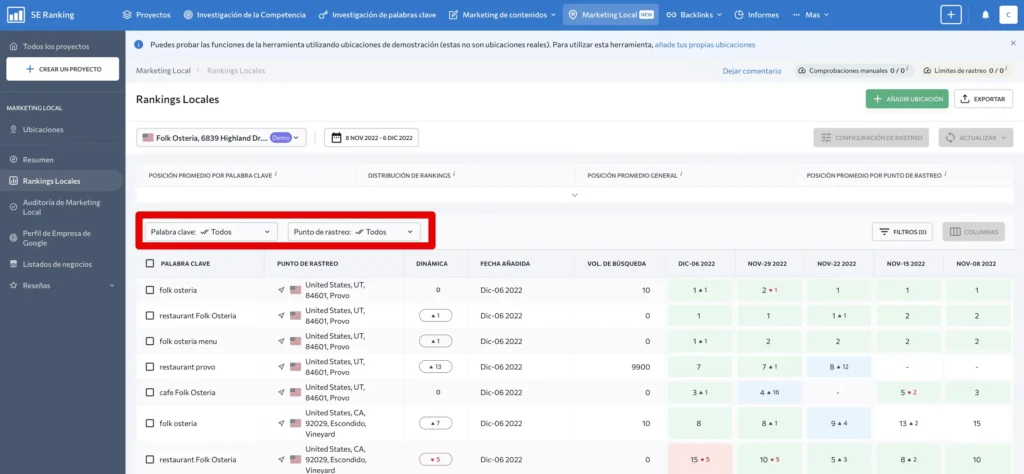Click the info icon next to Distribución de Rankings
1024x474 pixels.
[454, 174]
